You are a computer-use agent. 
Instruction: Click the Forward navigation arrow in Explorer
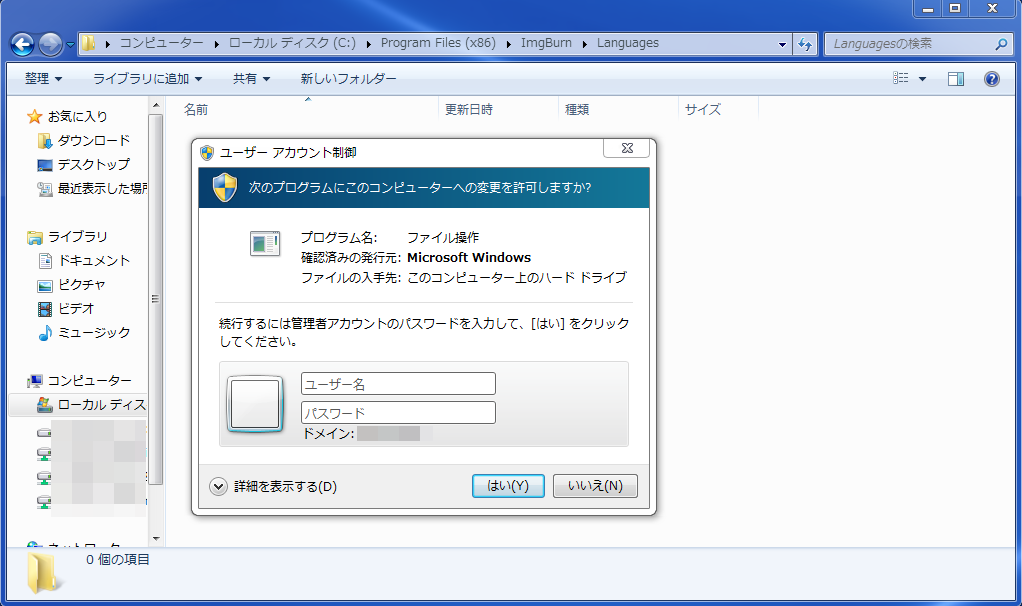point(50,44)
